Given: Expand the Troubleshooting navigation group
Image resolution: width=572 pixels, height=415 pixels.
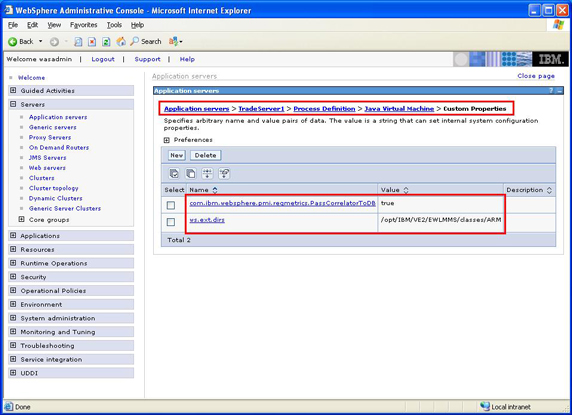Looking at the screenshot, I should point(13,345).
